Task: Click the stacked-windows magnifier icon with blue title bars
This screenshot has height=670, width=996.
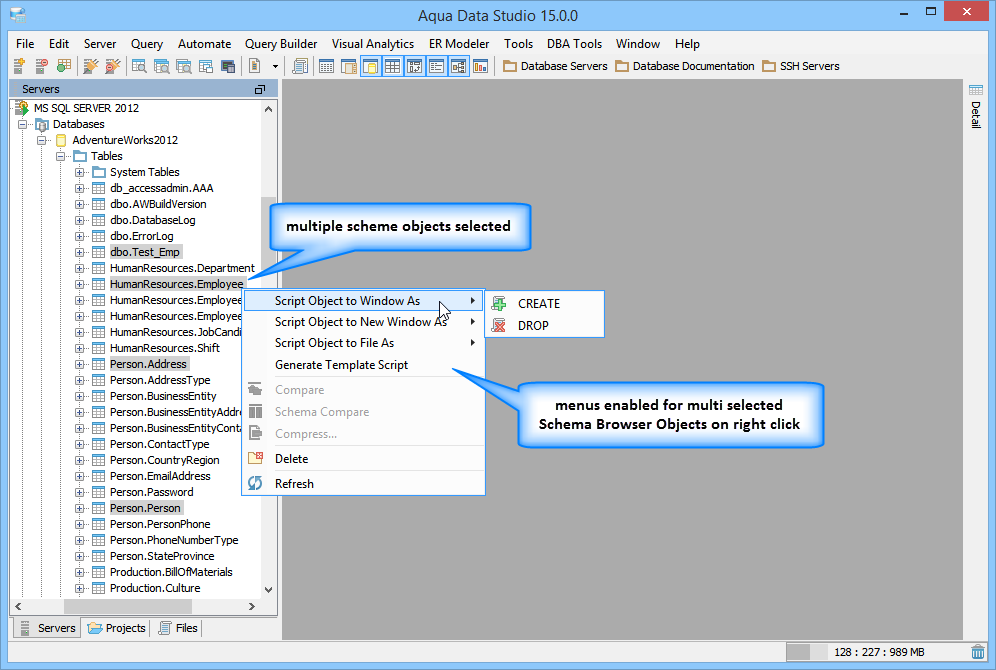Action: pos(161,65)
